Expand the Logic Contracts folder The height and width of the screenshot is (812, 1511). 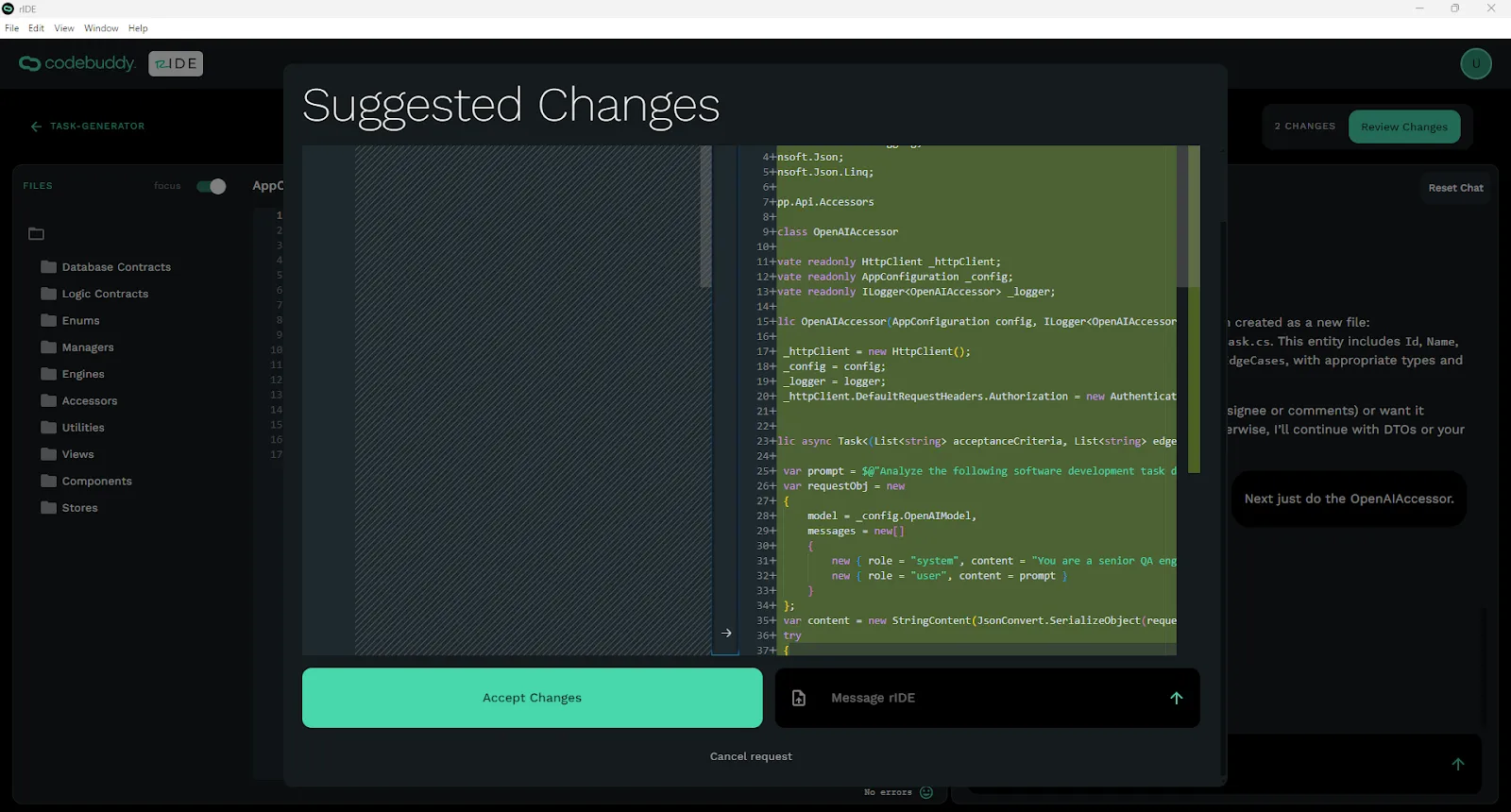94,294
